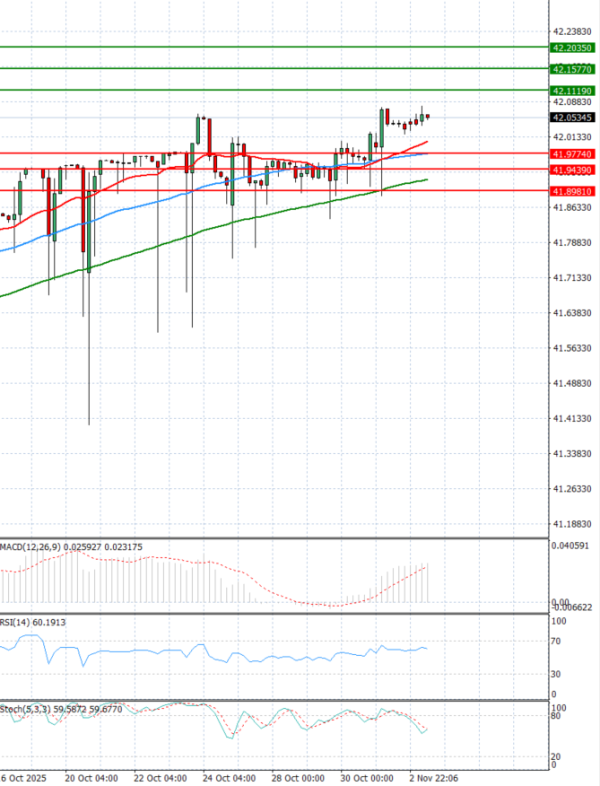
Task: Select the green 42.15770 price level label
Action: click(x=572, y=69)
